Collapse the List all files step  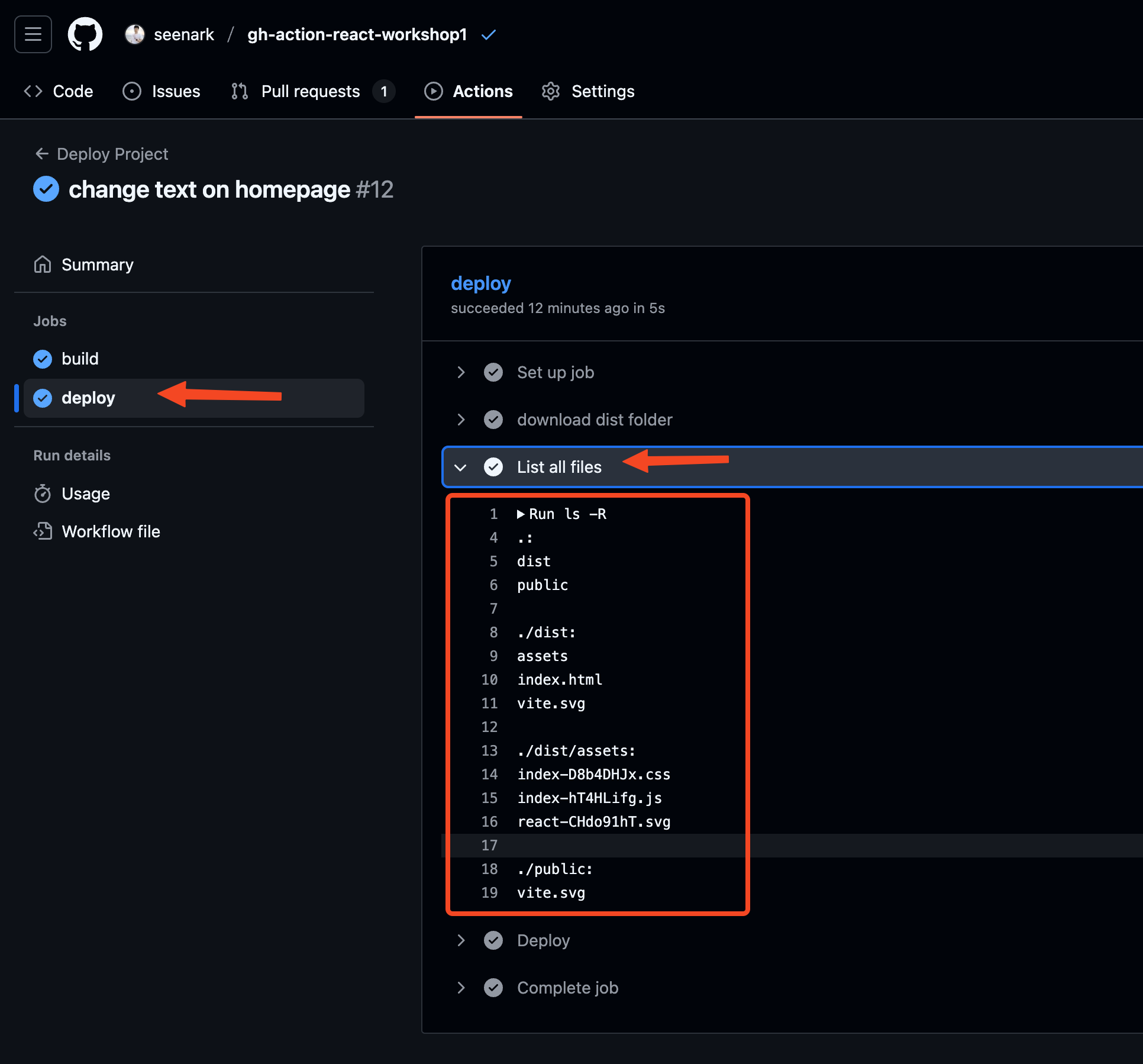point(461,467)
